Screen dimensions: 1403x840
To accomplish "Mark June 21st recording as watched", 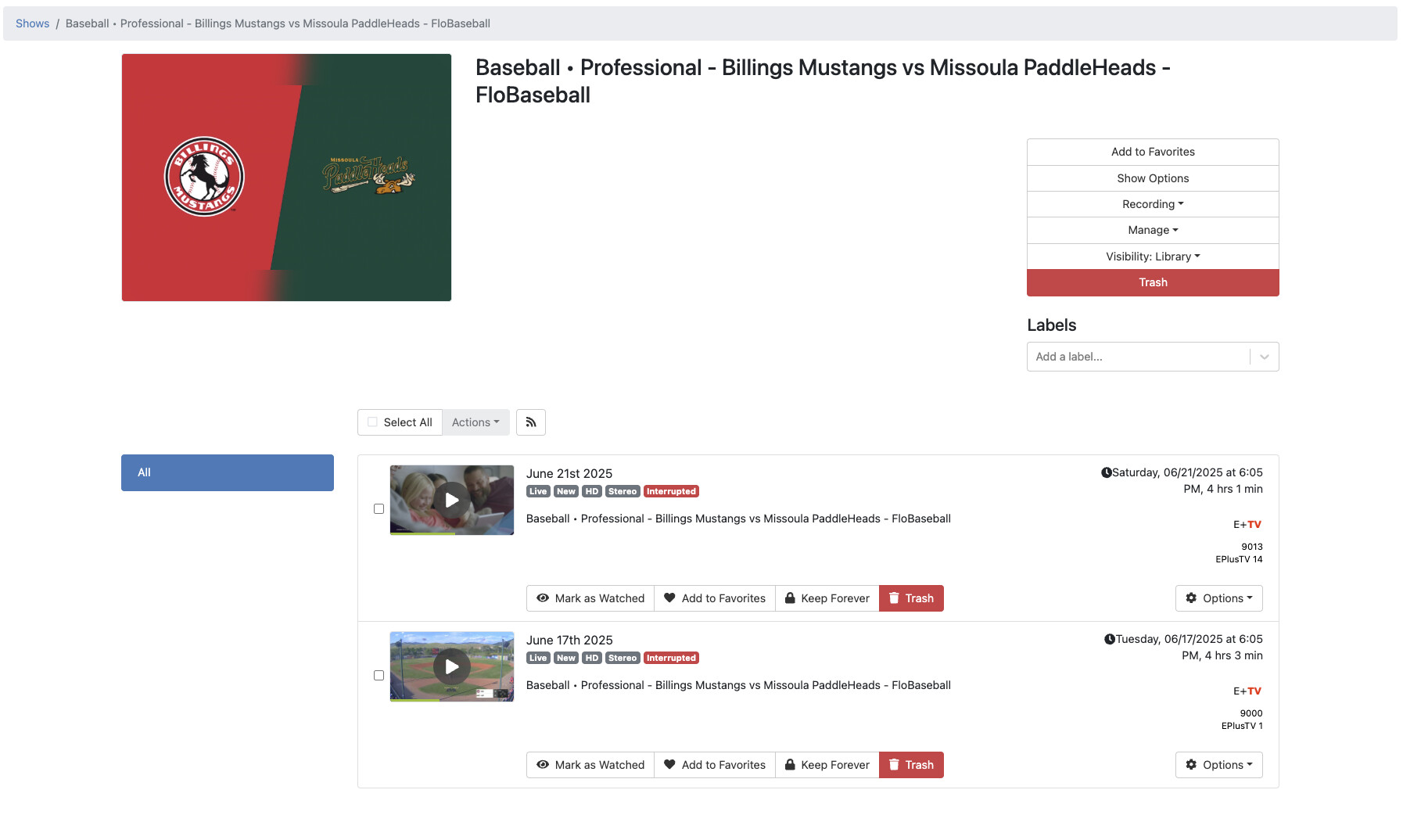I will [590, 598].
